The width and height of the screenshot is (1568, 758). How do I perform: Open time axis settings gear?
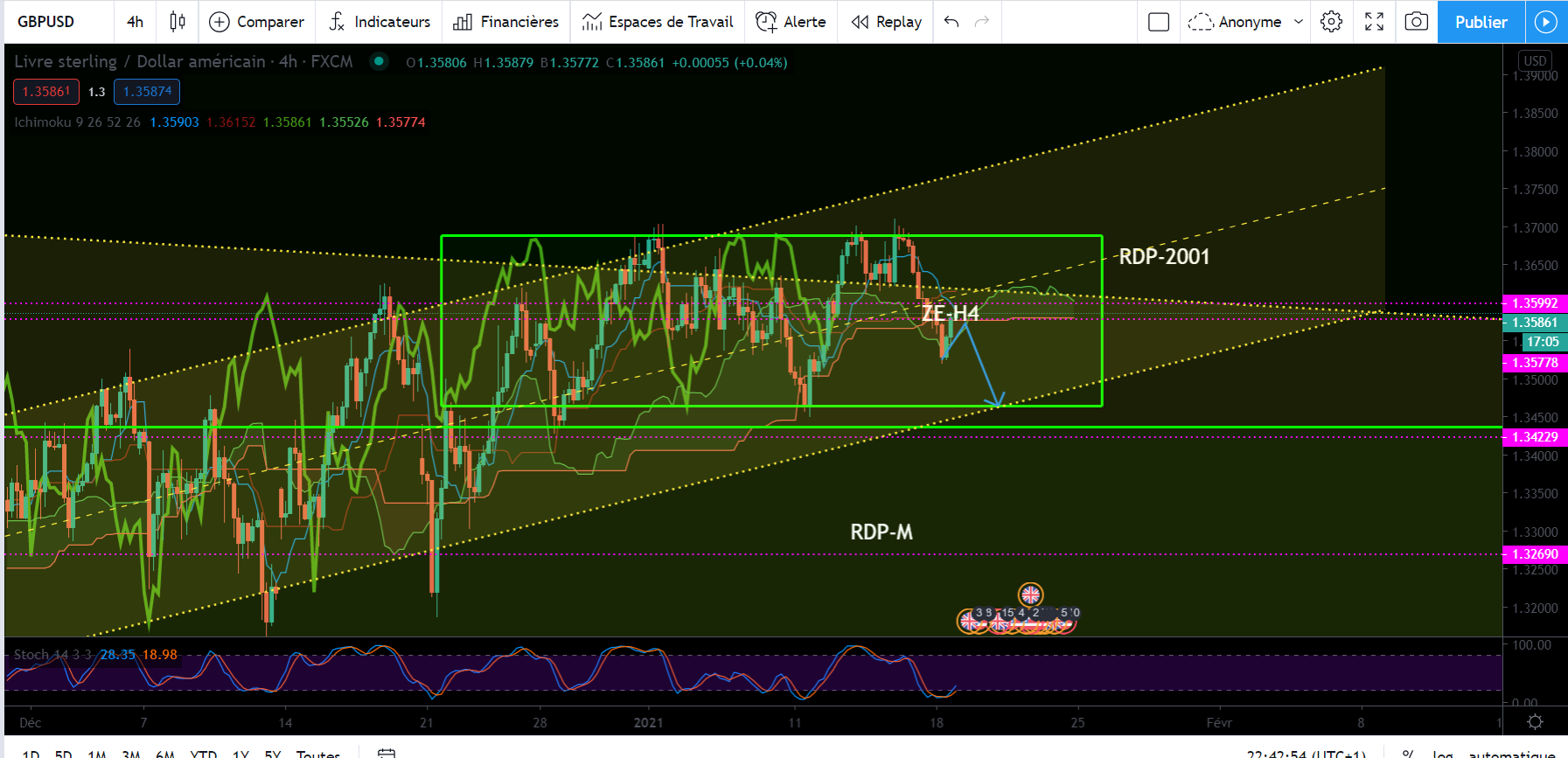(1535, 722)
